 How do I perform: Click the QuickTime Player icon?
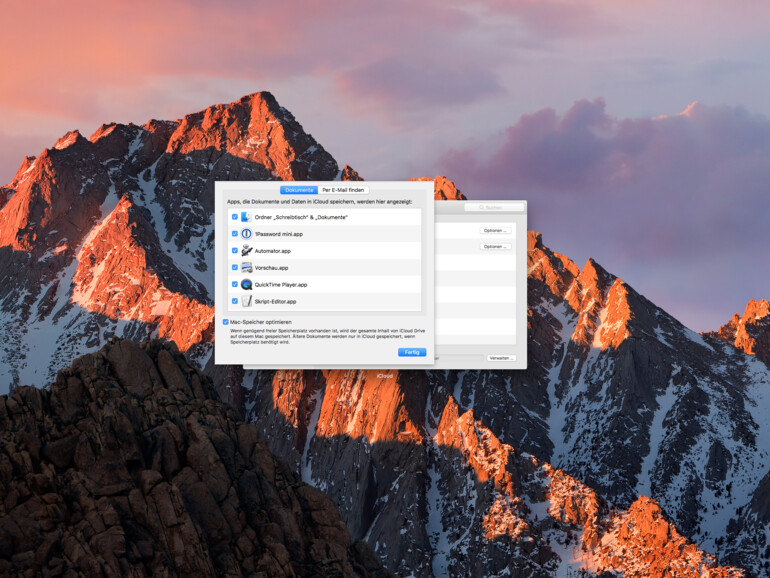pos(246,285)
